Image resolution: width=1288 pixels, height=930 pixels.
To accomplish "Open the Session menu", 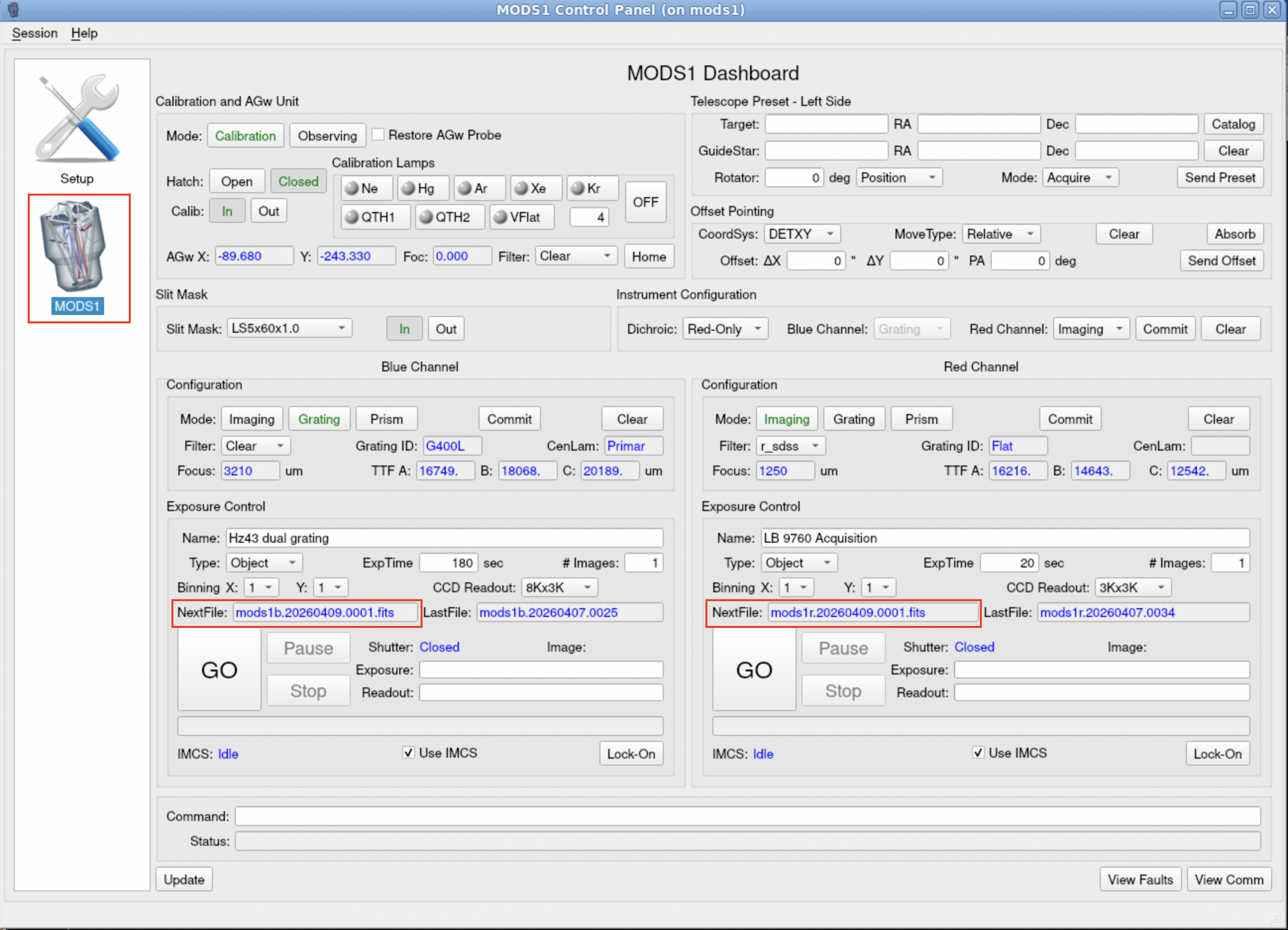I will (x=35, y=33).
